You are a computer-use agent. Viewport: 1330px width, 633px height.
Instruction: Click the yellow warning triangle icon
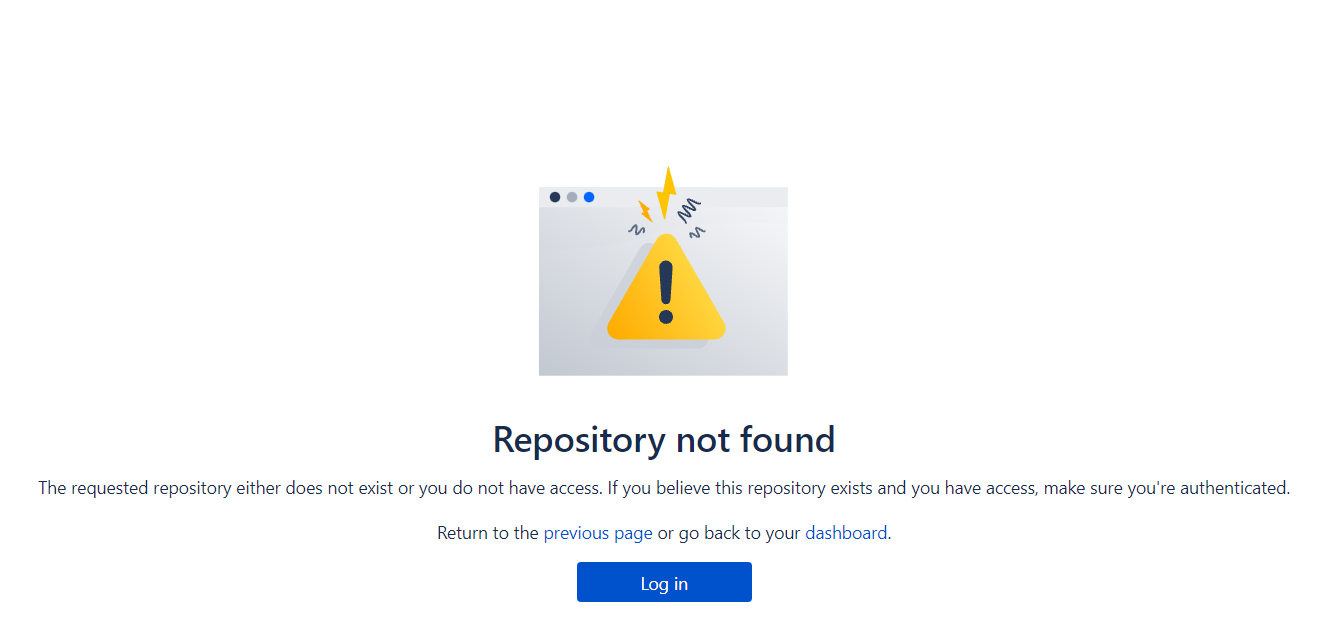coord(666,287)
